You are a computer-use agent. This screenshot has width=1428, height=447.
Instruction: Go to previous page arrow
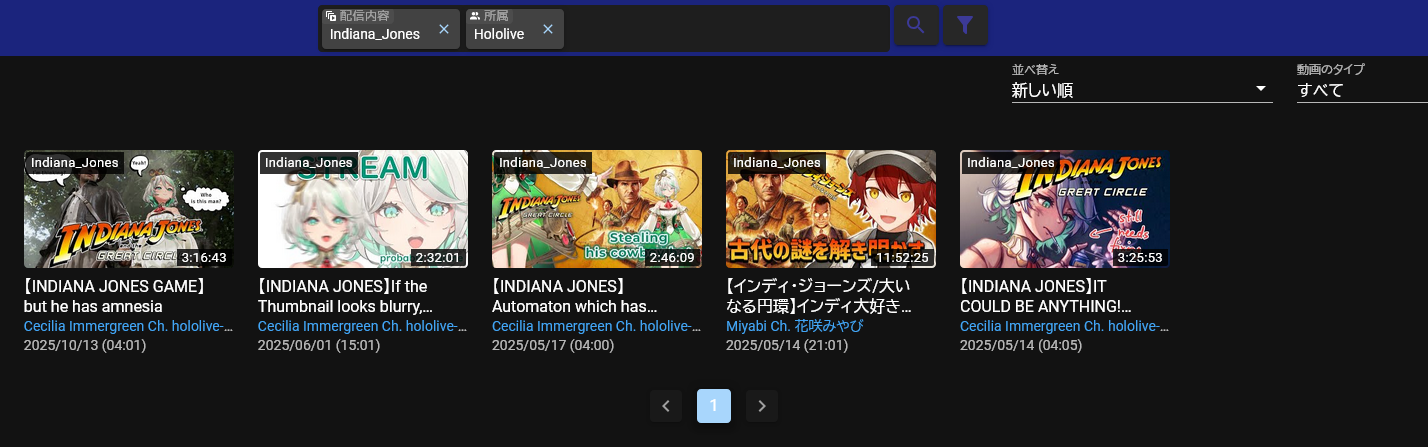pos(665,406)
